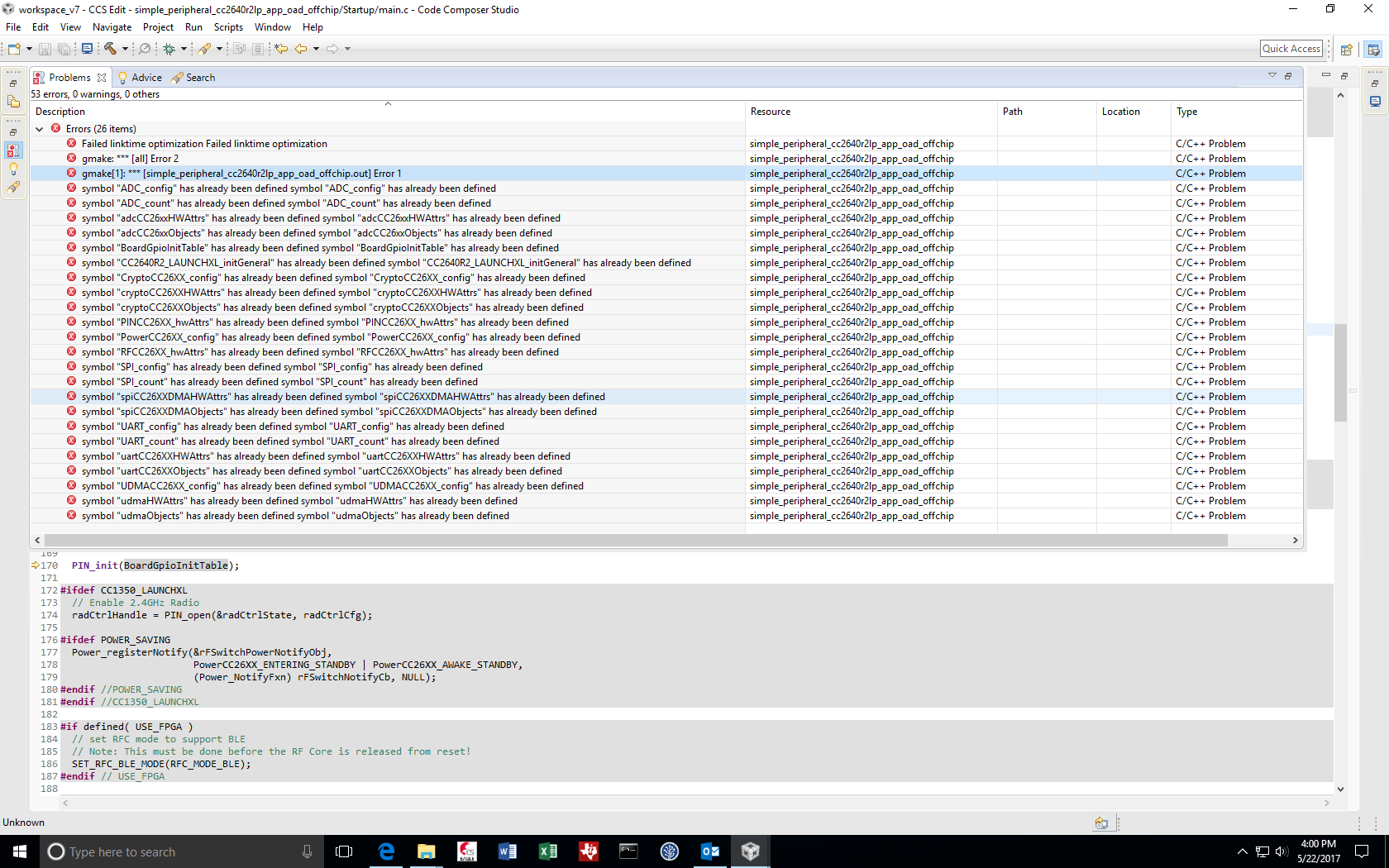Image resolution: width=1389 pixels, height=868 pixels.
Task: Open the Forward navigation dropdown arrow
Action: (348, 49)
